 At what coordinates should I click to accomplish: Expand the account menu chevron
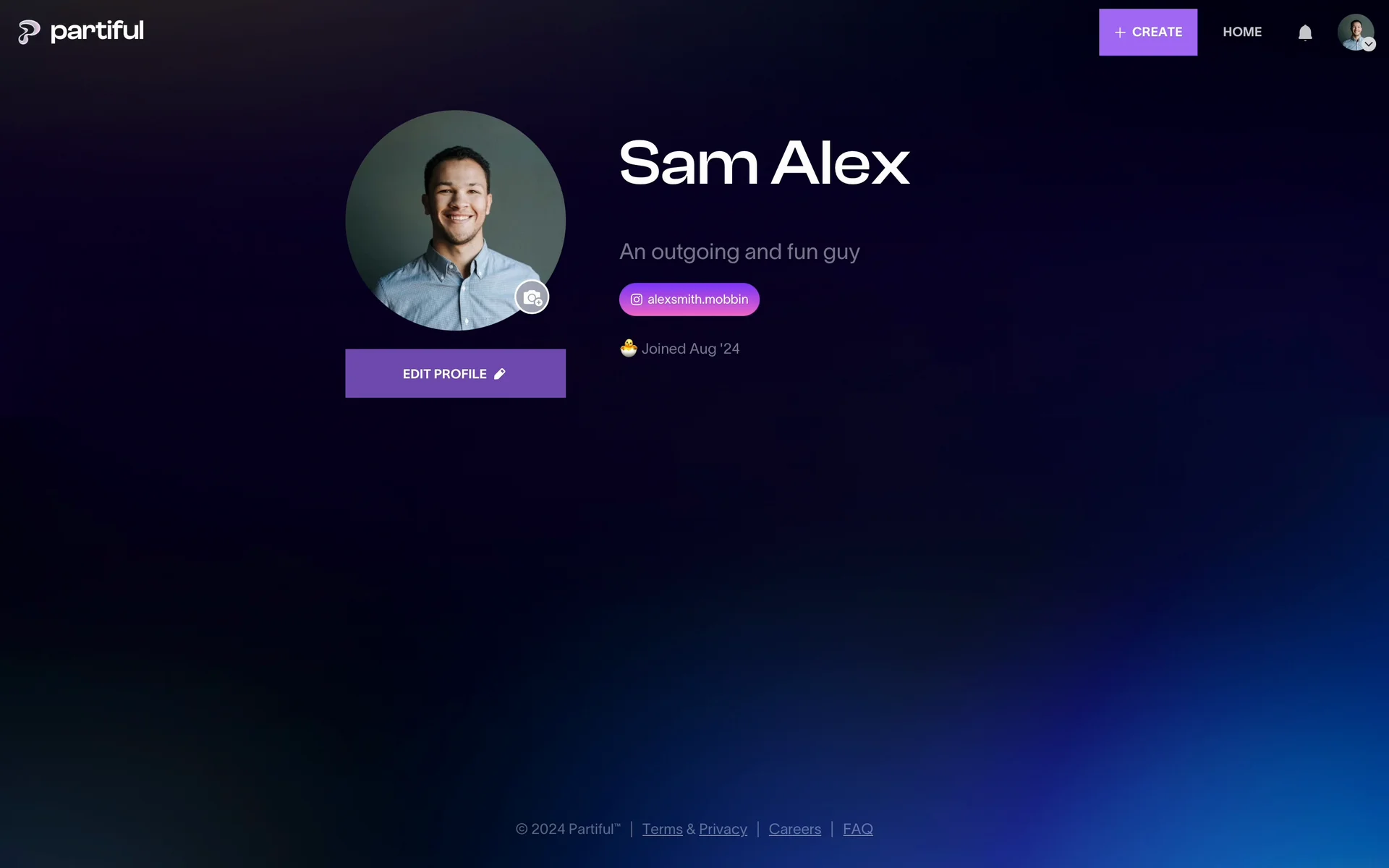coord(1369,45)
